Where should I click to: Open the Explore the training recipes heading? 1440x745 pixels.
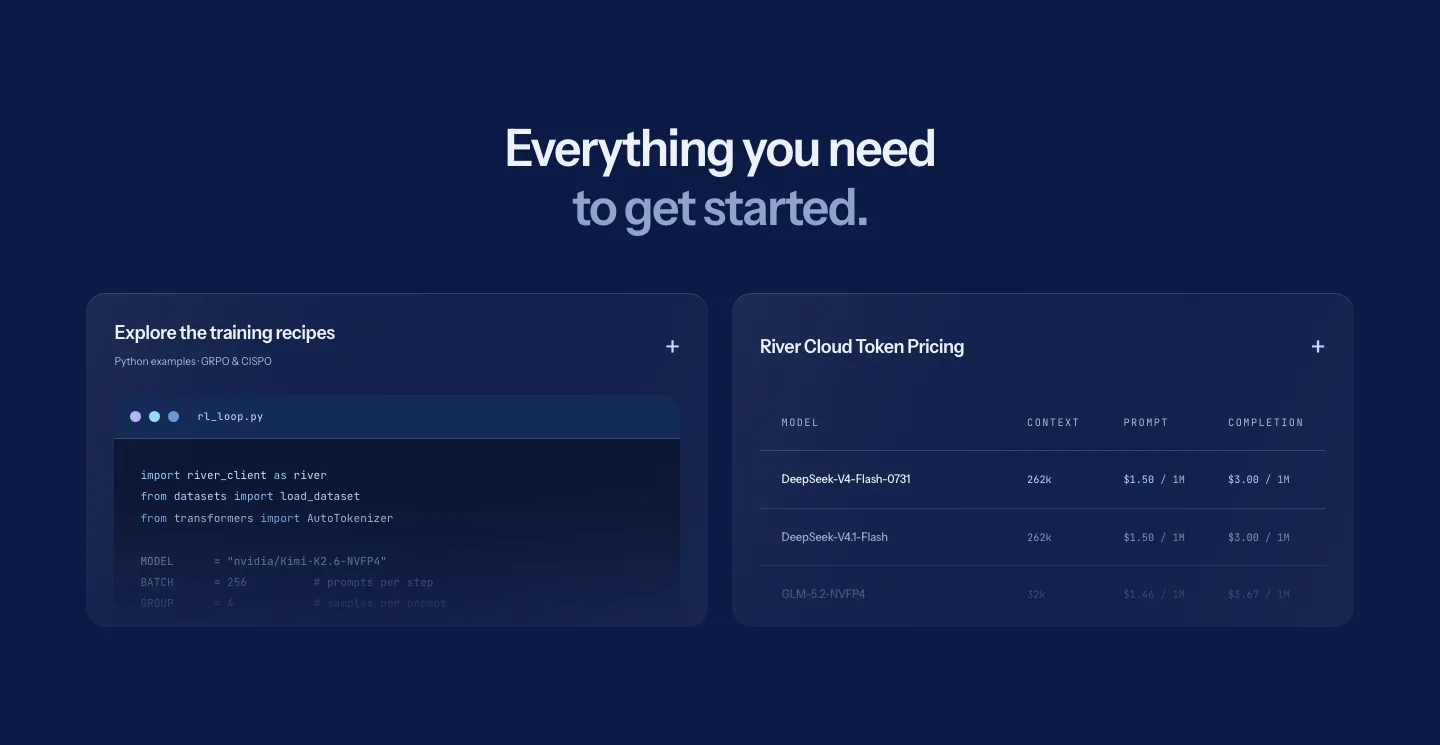pyautogui.click(x=225, y=333)
